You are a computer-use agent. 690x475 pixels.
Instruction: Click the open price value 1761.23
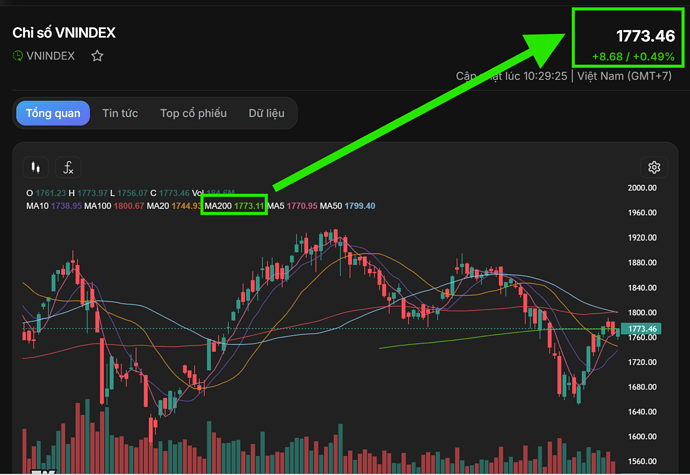(51, 193)
